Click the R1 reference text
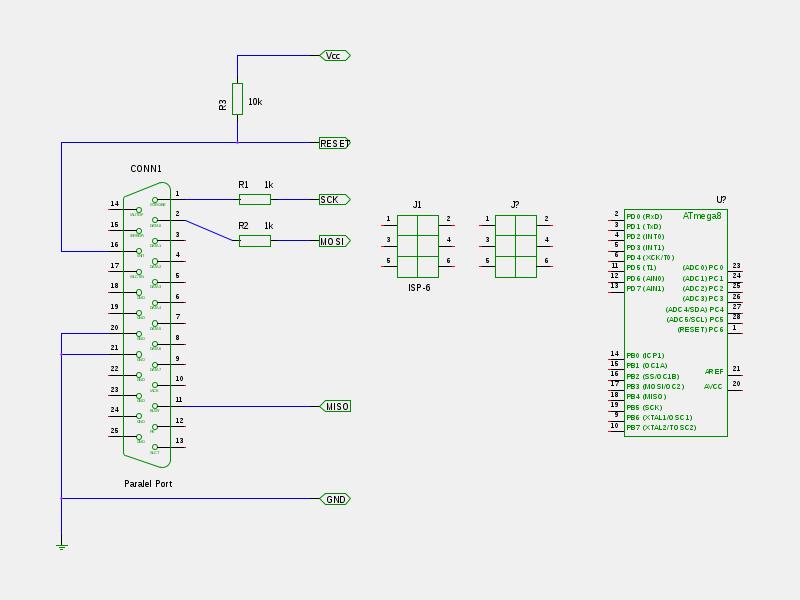This screenshot has width=800, height=600. [x=243, y=185]
